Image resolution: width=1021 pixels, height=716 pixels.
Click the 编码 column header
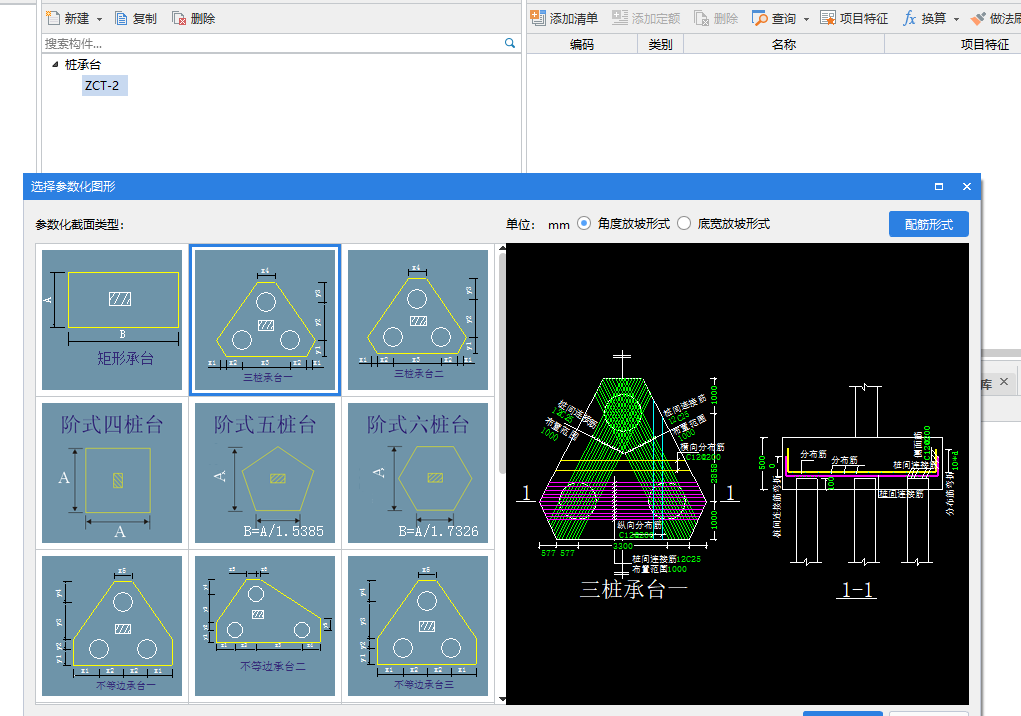click(x=581, y=44)
